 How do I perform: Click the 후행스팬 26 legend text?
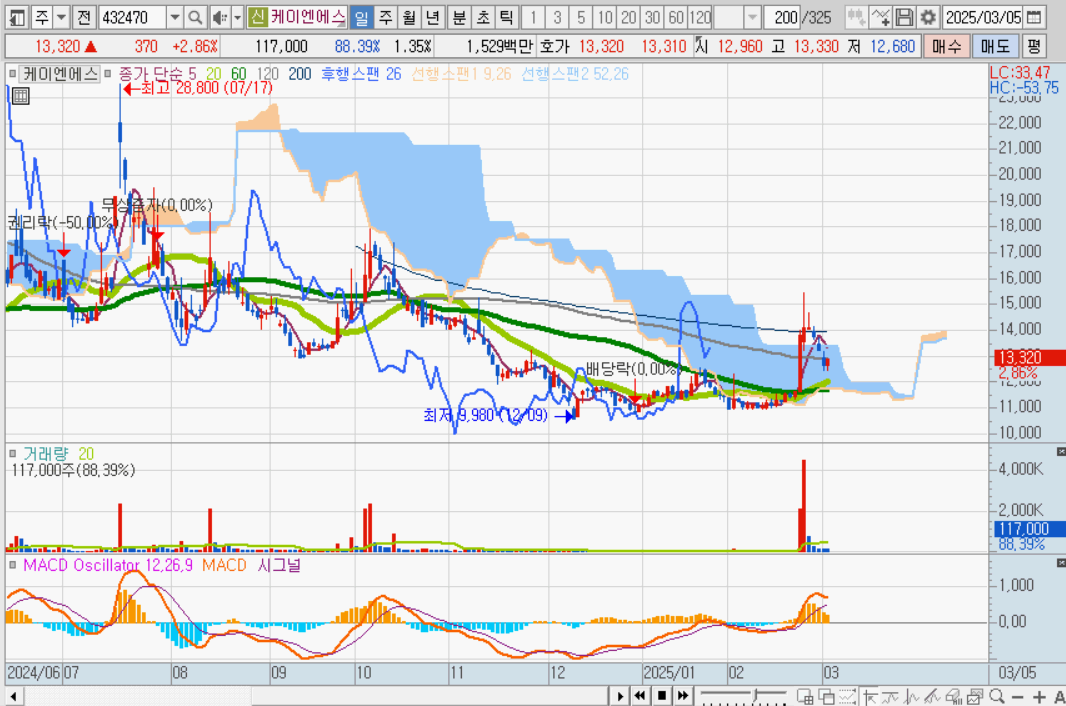click(361, 73)
